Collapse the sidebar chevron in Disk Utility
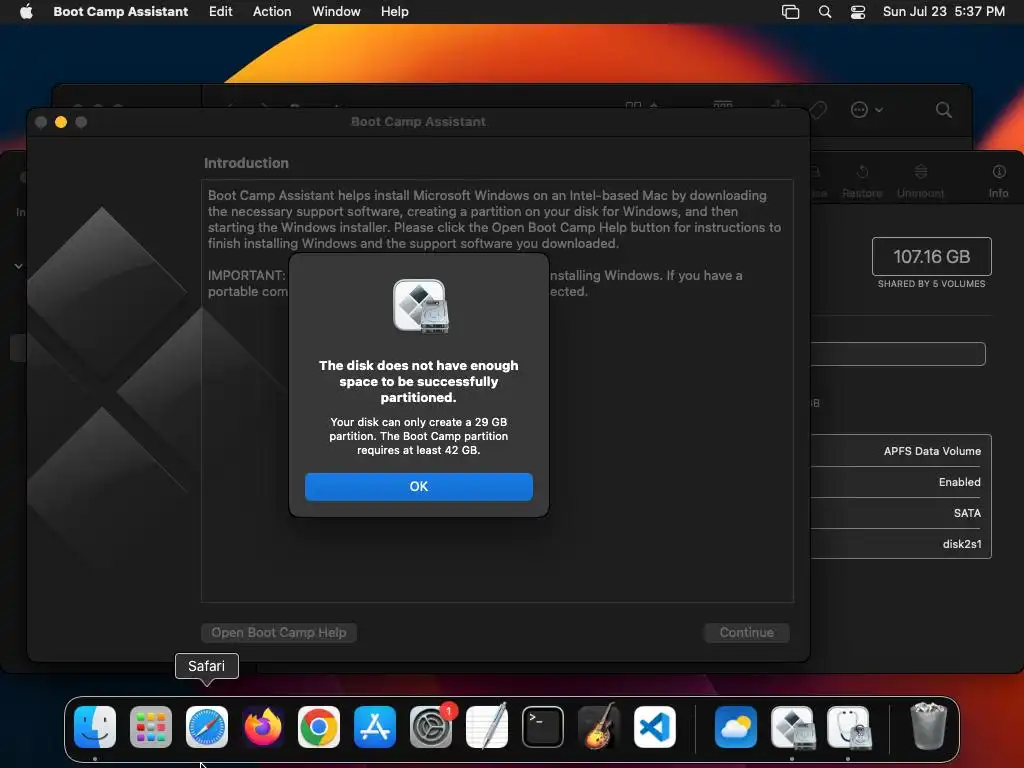Screen dimensions: 1024x768 pos(18,266)
